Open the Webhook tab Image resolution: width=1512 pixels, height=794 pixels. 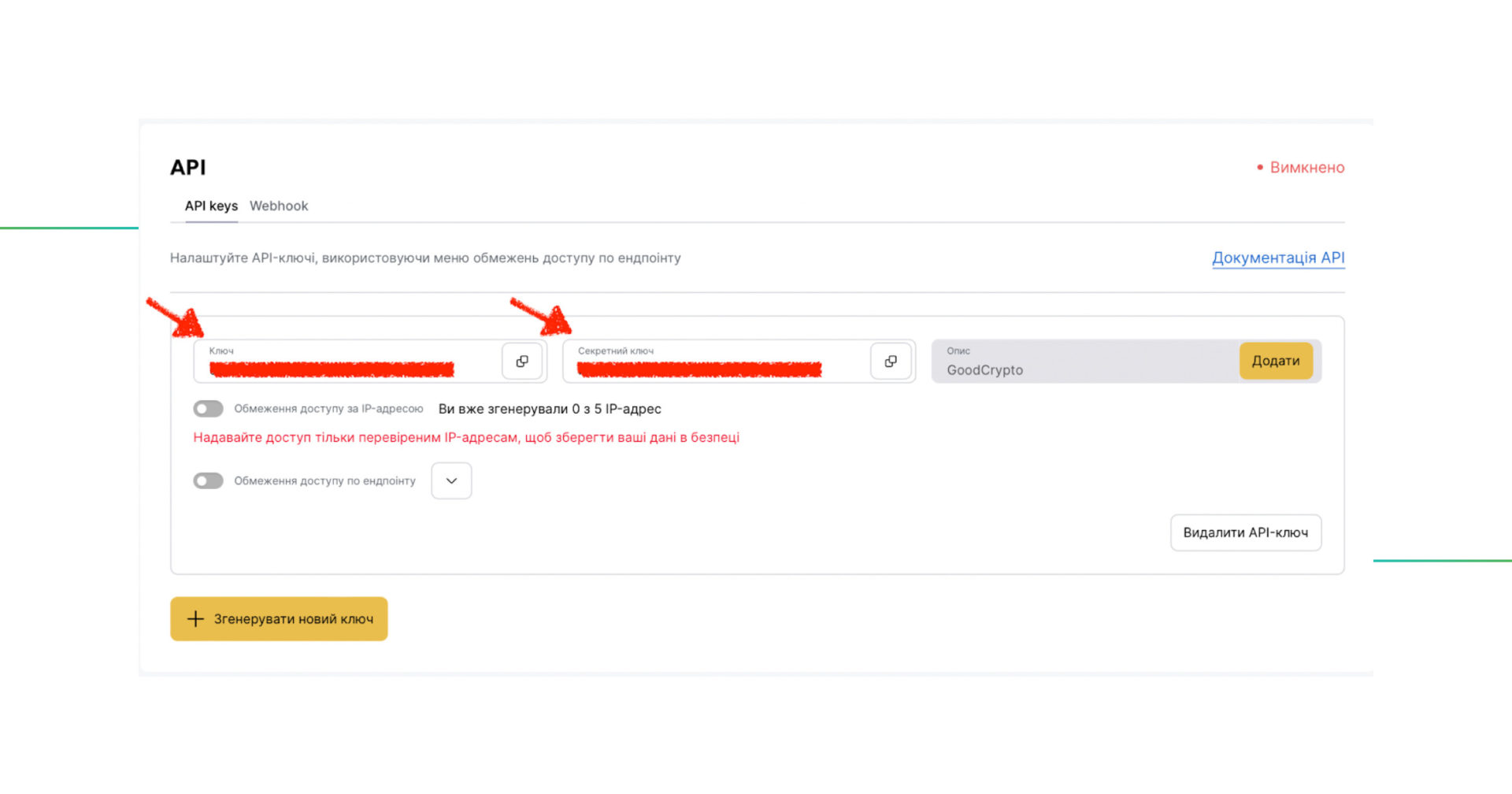[279, 206]
